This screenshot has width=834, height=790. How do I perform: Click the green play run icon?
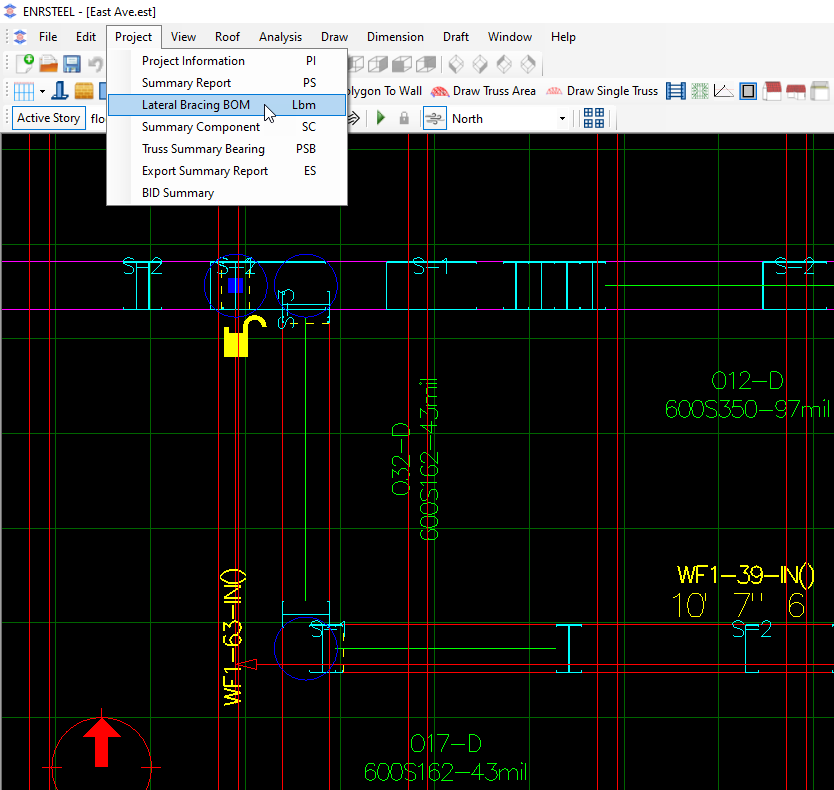381,118
